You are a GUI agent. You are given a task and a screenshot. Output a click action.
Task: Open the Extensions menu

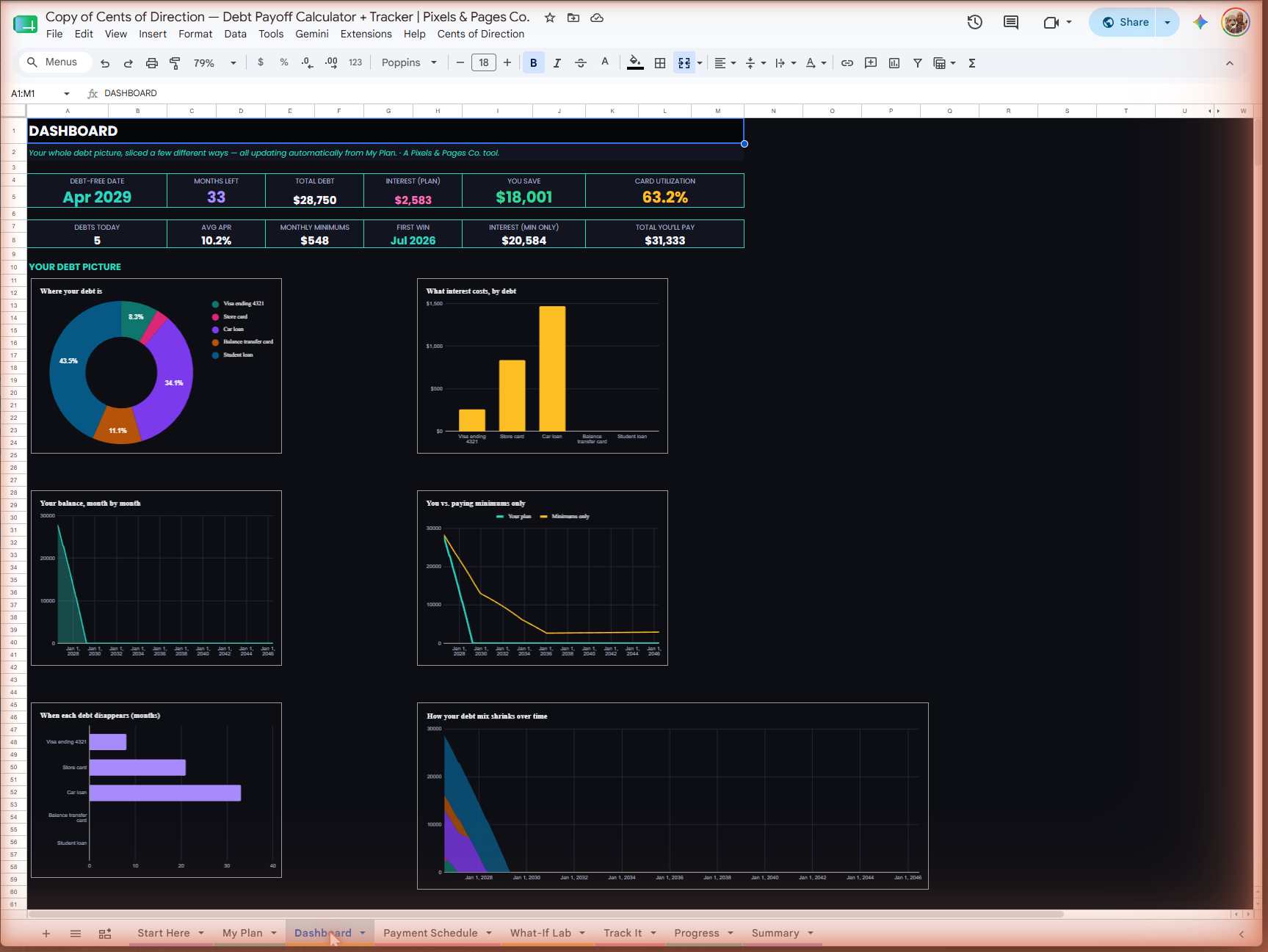click(x=366, y=34)
